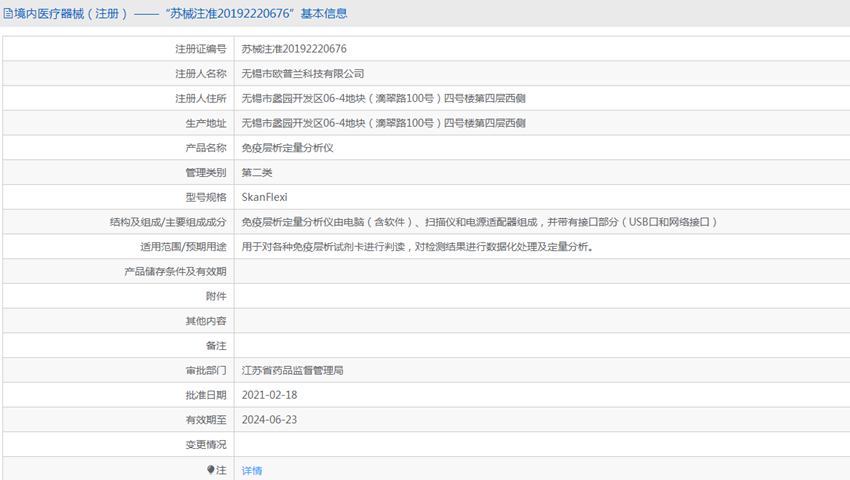850x480 pixels.
Task: Click the 注册人名称 label
Action: click(x=201, y=74)
